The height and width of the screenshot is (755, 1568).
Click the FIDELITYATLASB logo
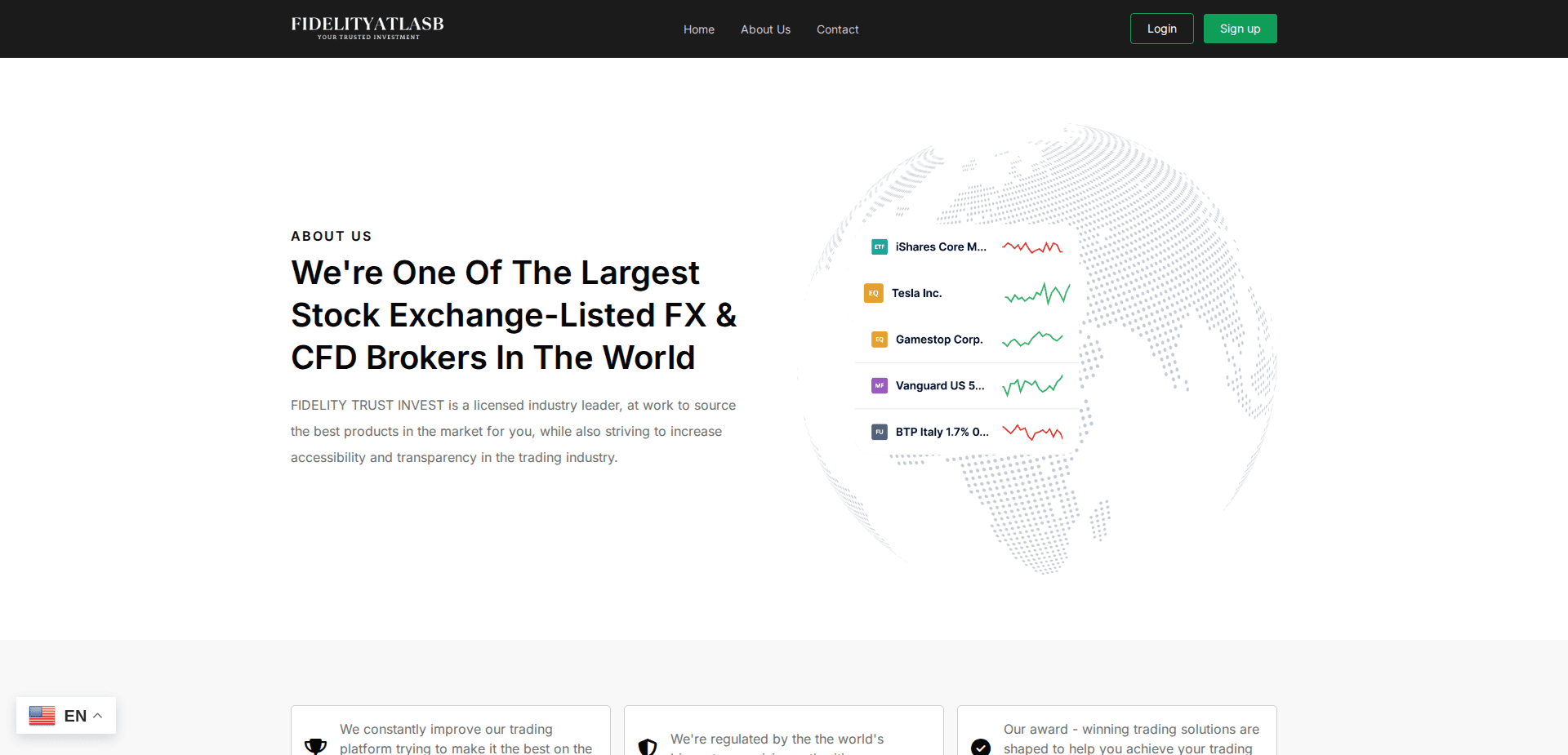point(367,28)
